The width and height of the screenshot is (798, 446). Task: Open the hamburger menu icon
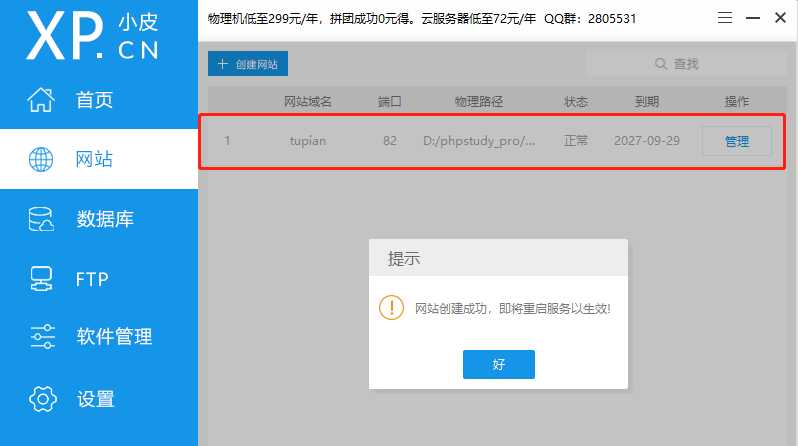pos(725,18)
